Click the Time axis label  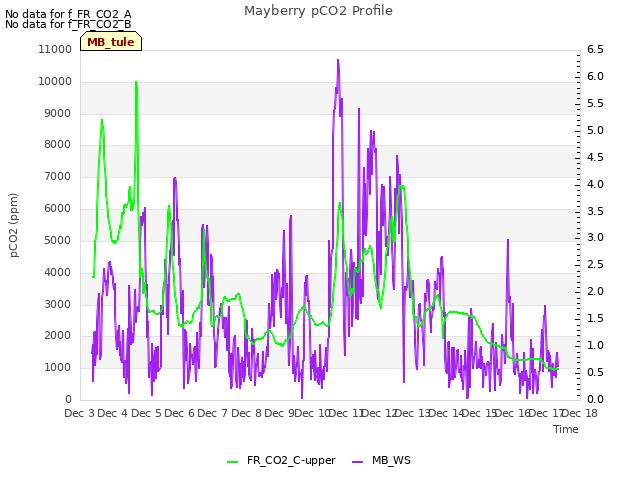(x=566, y=429)
